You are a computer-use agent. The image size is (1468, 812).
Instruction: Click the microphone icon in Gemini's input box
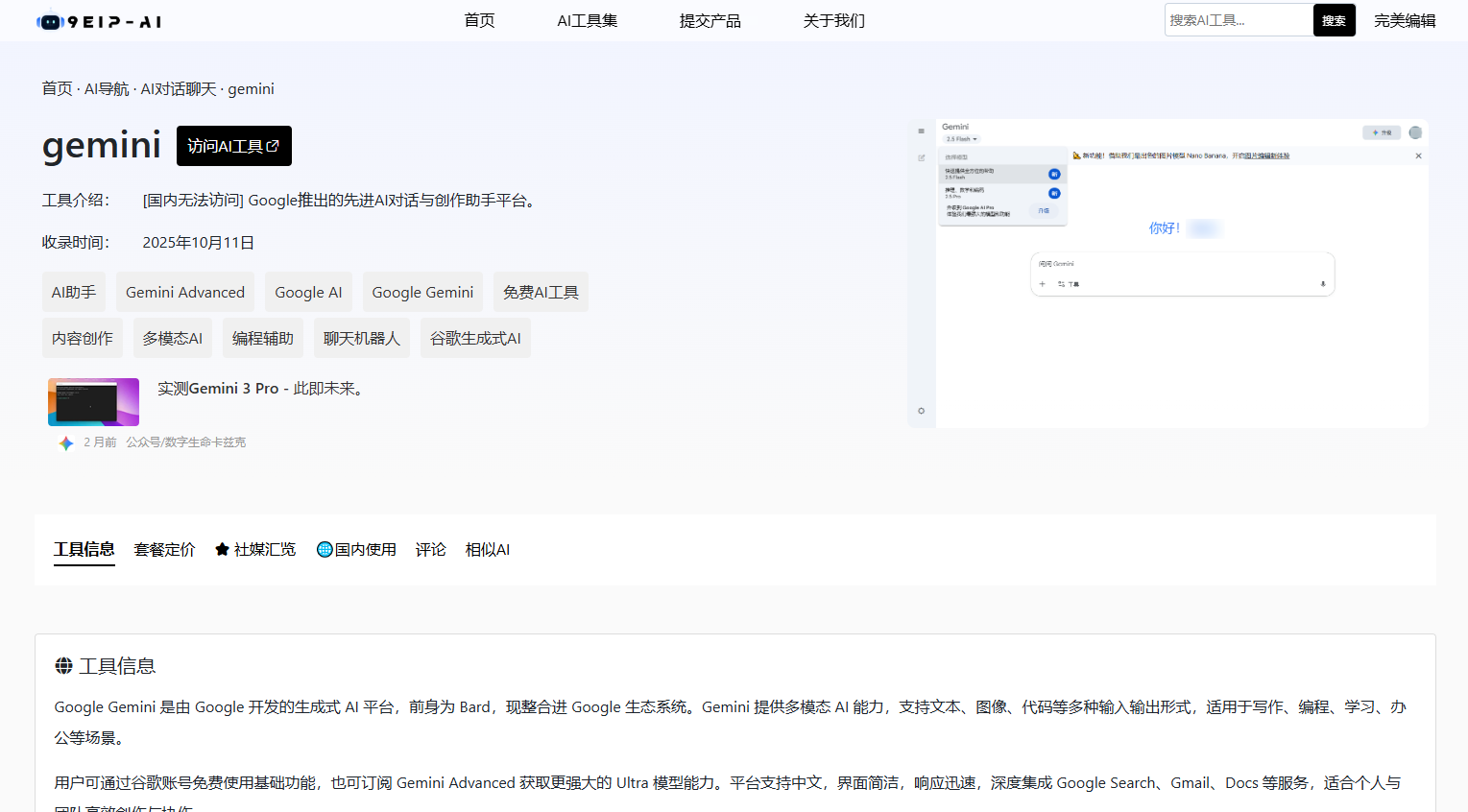pos(1323,284)
